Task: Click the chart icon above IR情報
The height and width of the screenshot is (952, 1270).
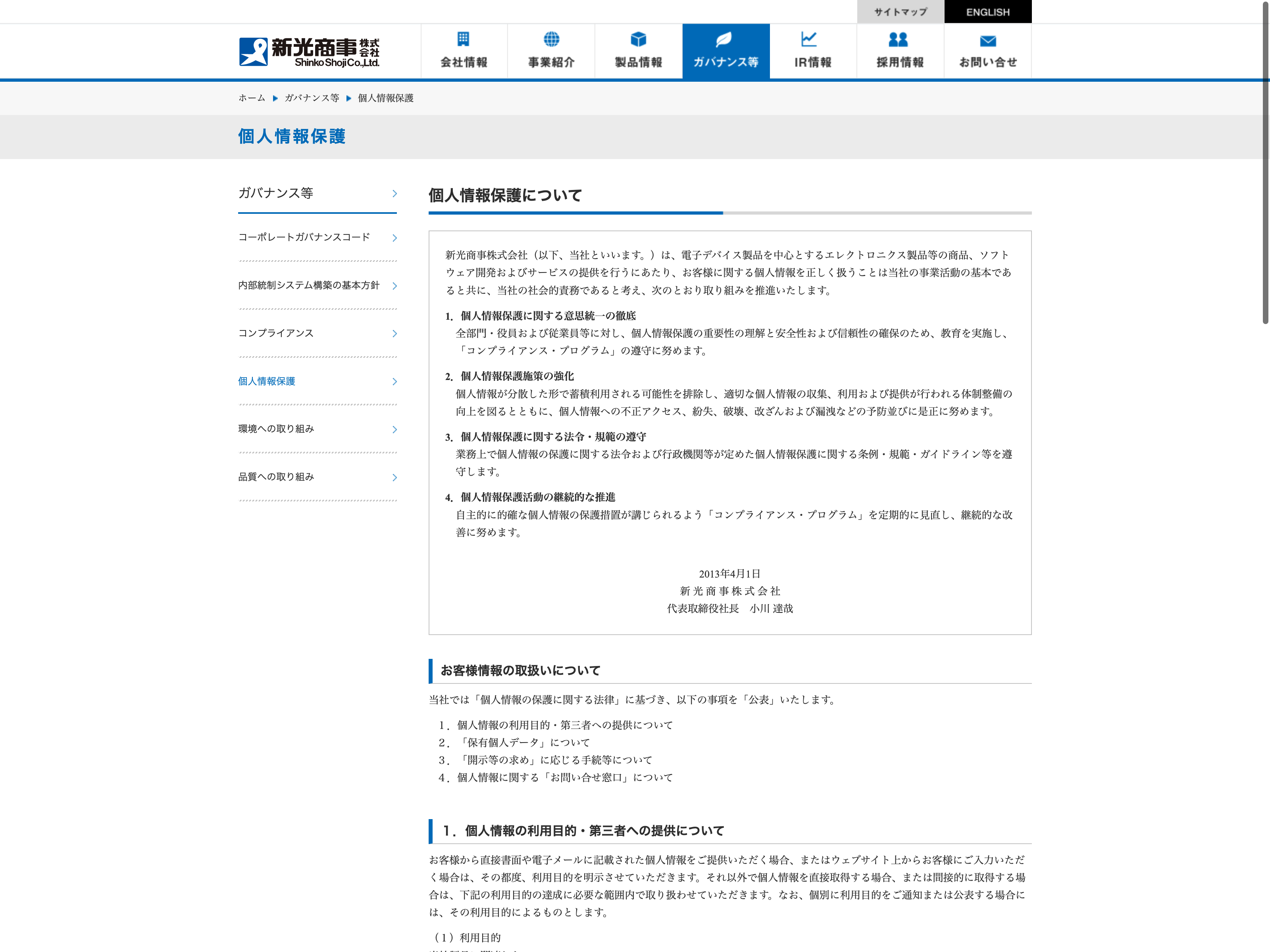Action: point(808,39)
